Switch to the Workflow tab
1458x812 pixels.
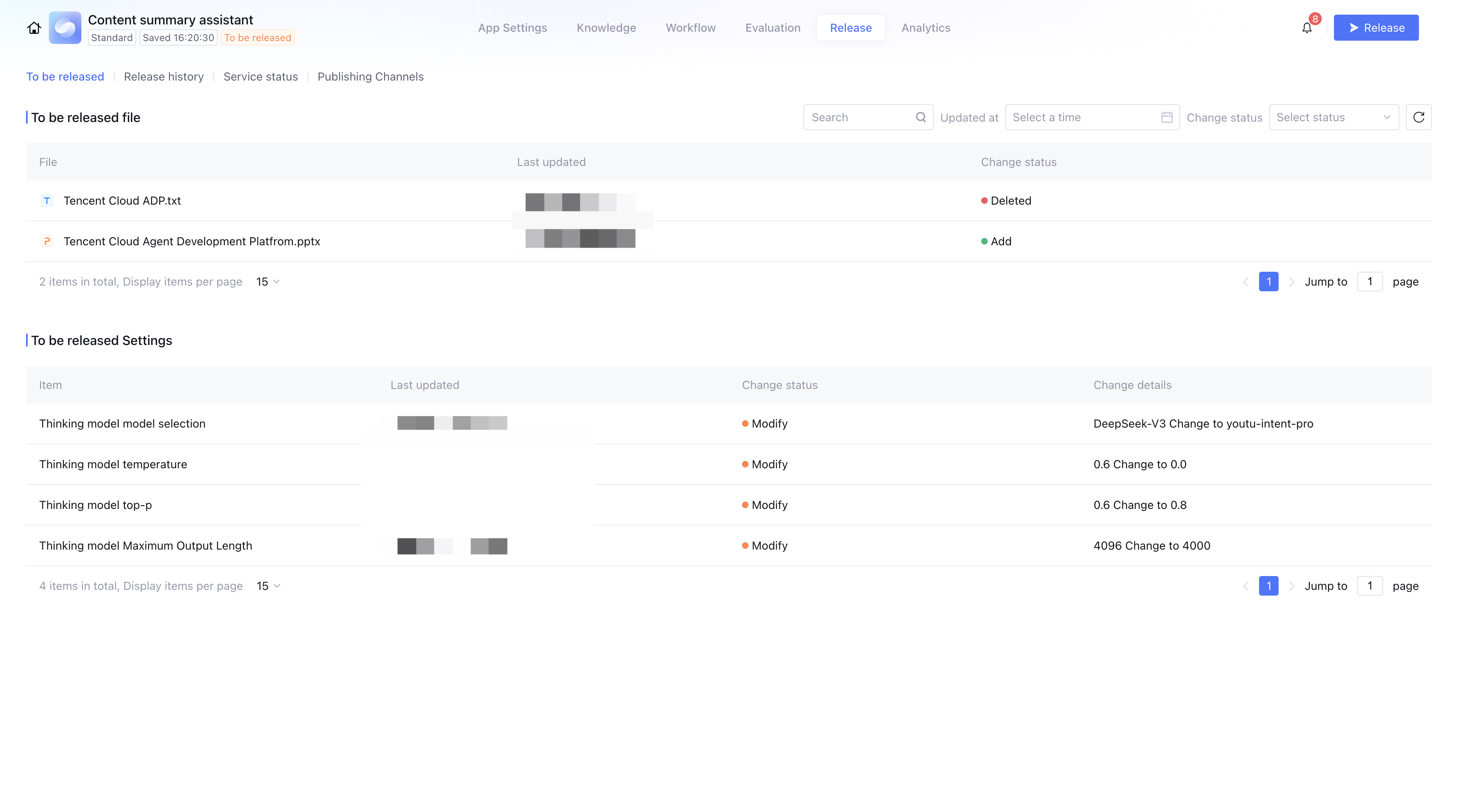pyautogui.click(x=690, y=28)
